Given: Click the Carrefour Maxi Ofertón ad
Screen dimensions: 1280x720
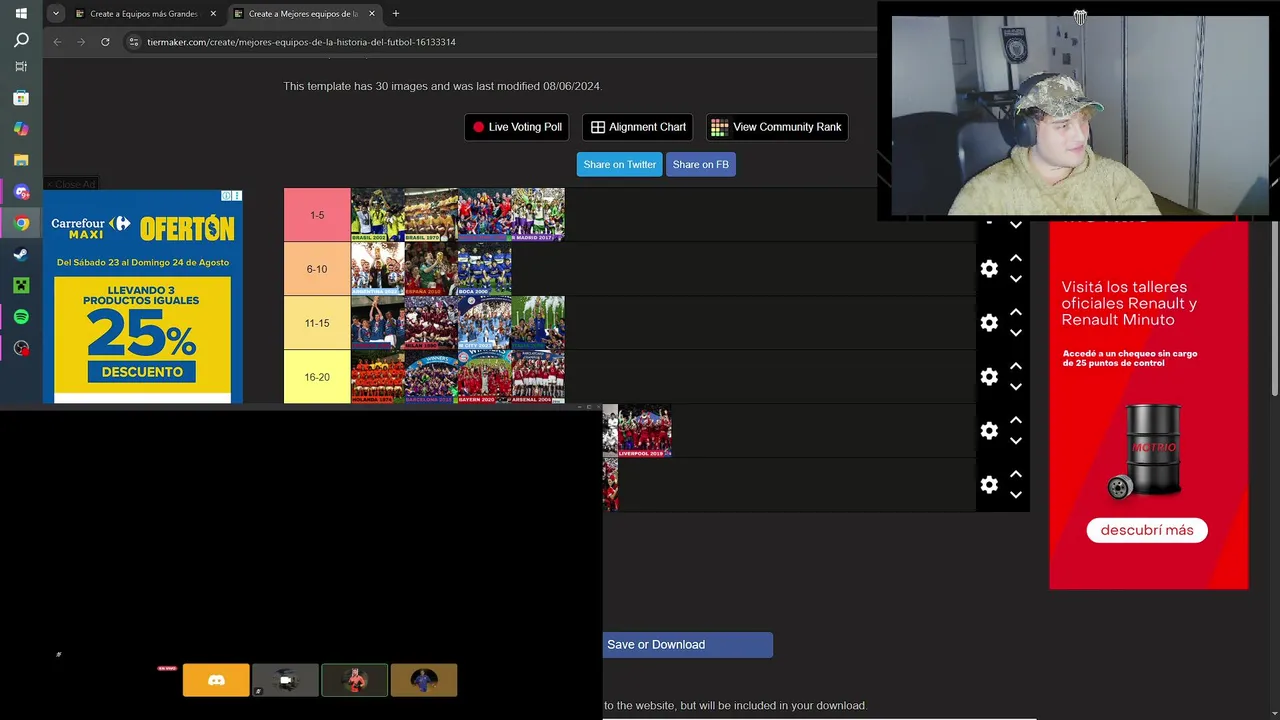Looking at the screenshot, I should [143, 296].
